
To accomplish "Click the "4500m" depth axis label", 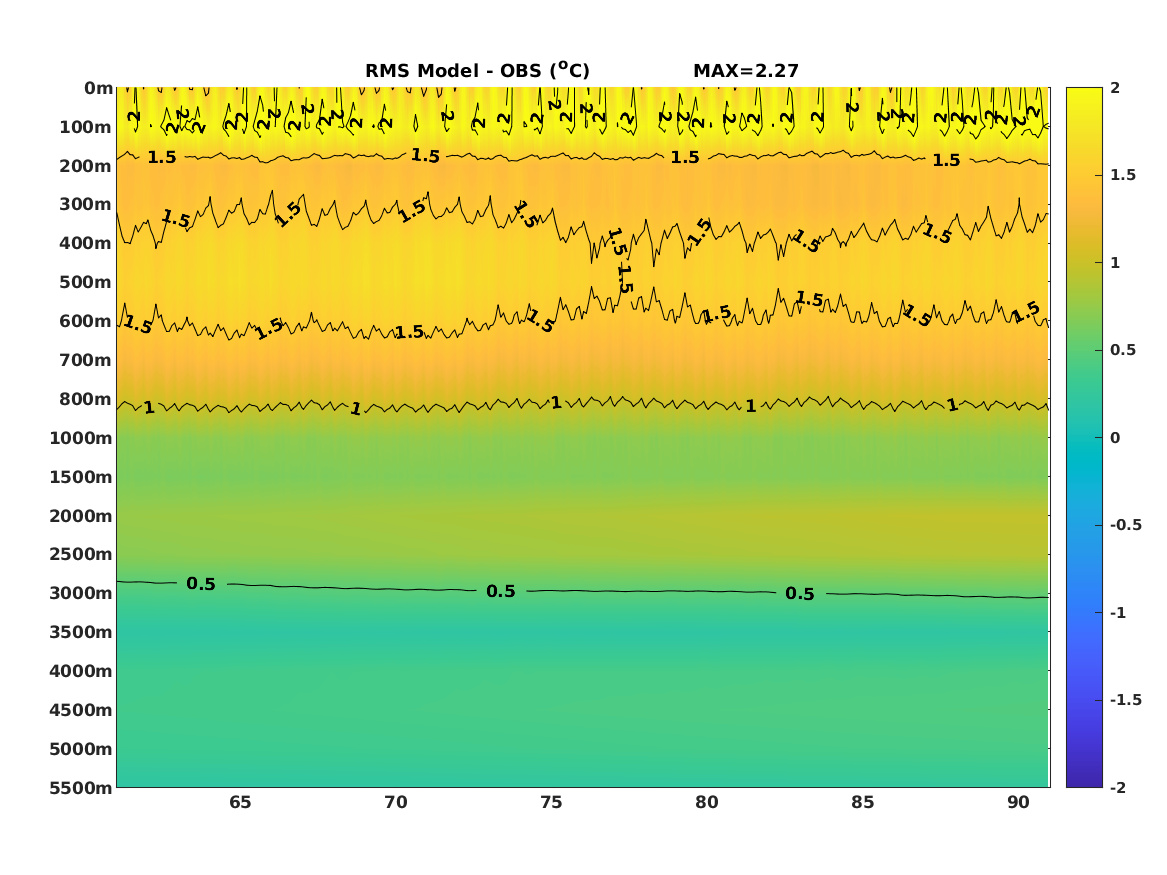I will pos(81,710).
